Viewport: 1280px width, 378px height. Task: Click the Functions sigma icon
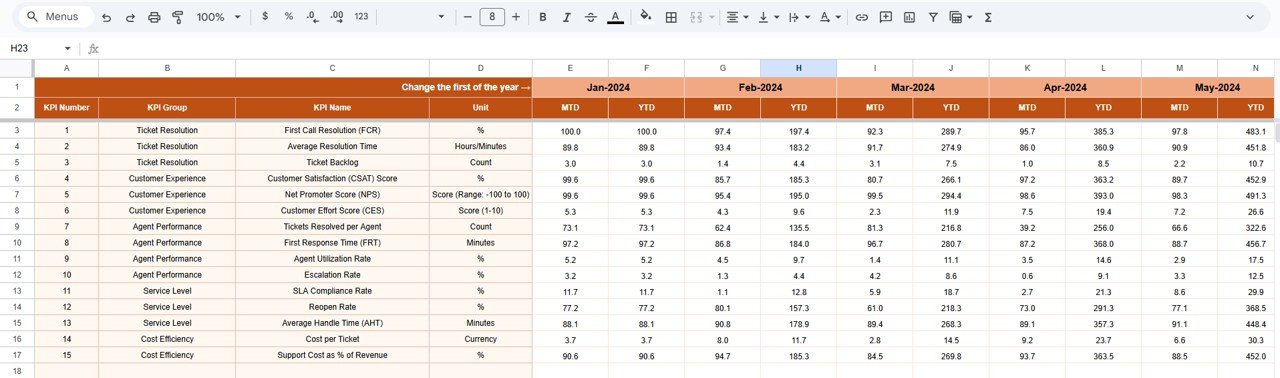coord(988,17)
